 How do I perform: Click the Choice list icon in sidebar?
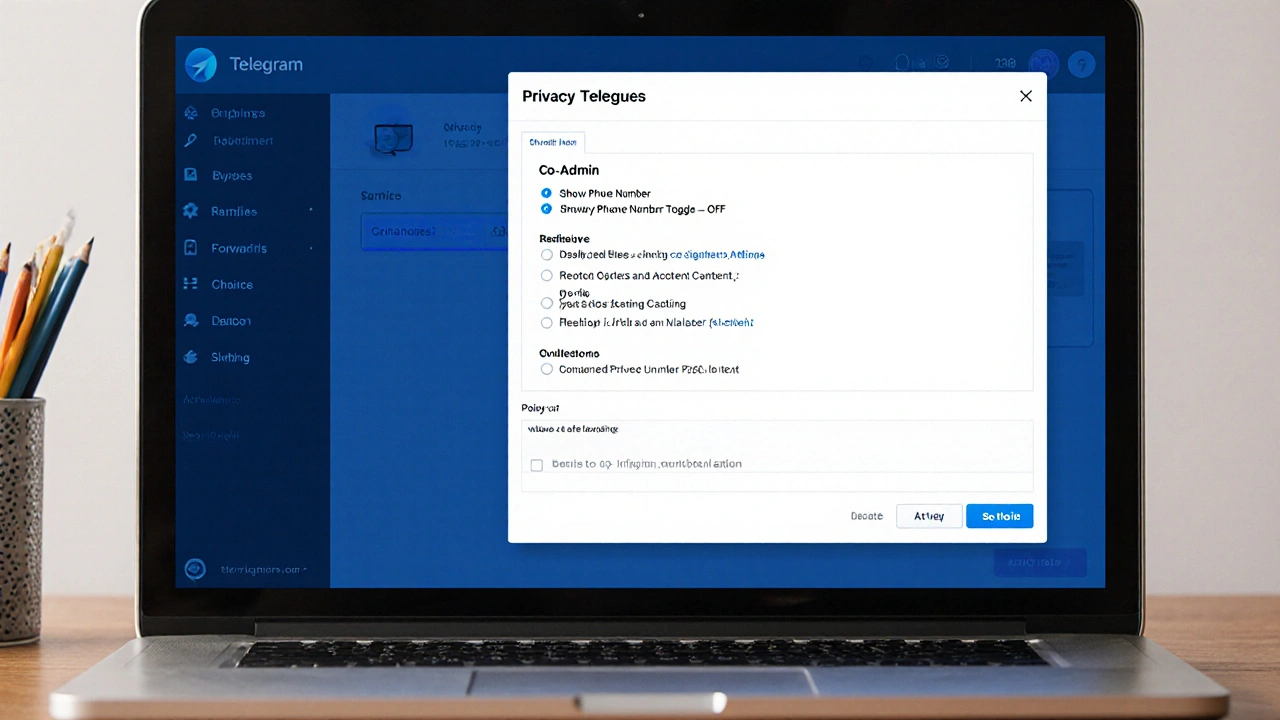[x=190, y=284]
